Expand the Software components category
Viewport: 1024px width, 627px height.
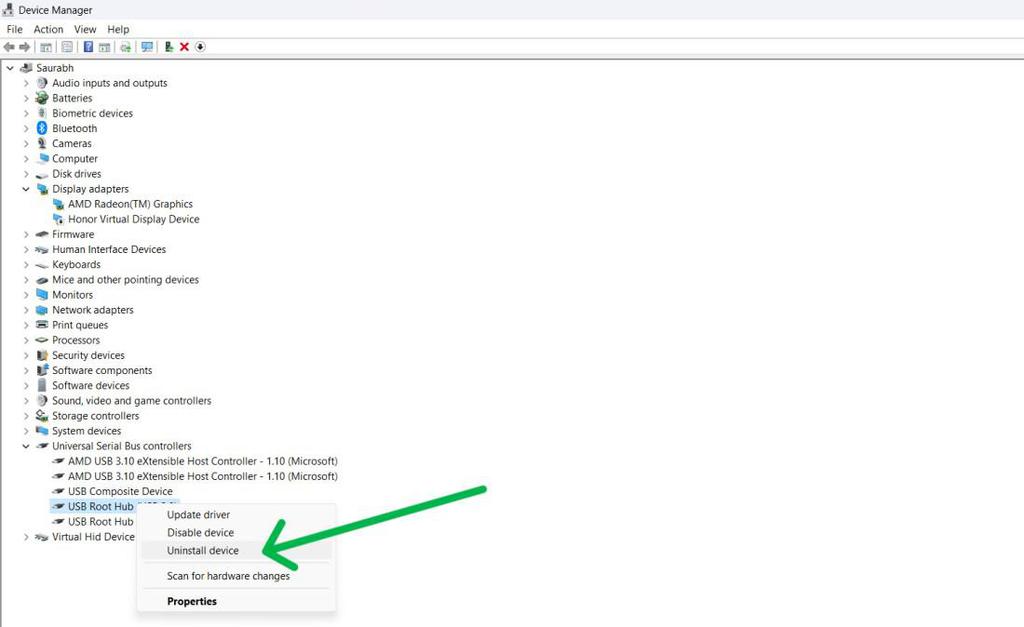coord(26,370)
